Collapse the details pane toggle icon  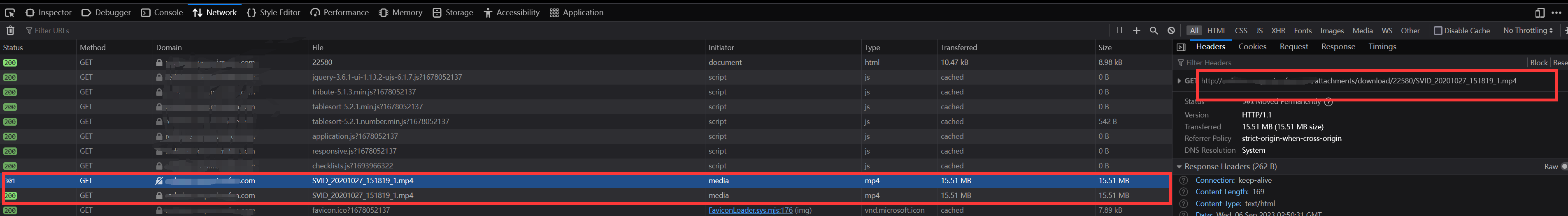1181,47
